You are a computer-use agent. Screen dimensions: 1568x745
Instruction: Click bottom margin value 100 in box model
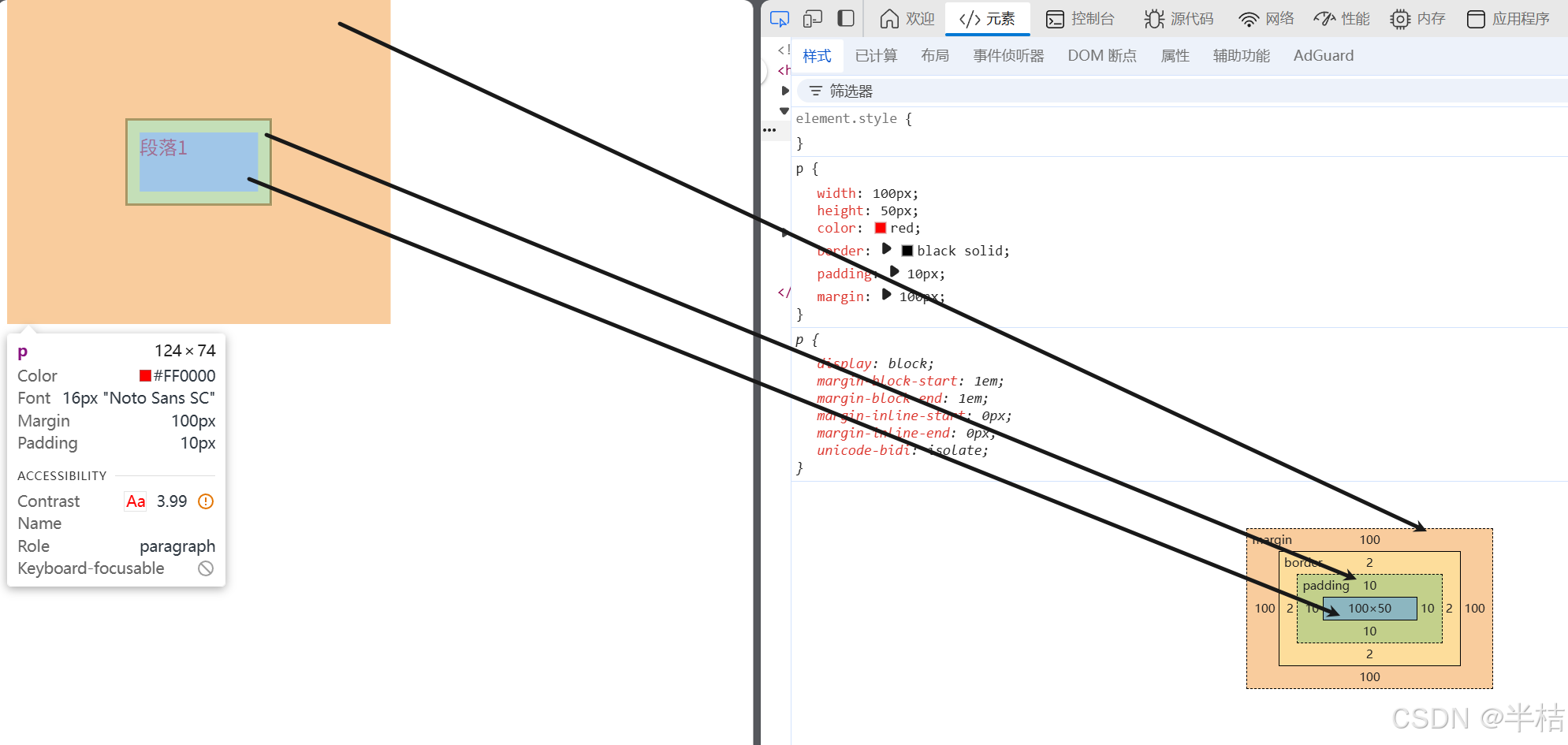click(1369, 677)
